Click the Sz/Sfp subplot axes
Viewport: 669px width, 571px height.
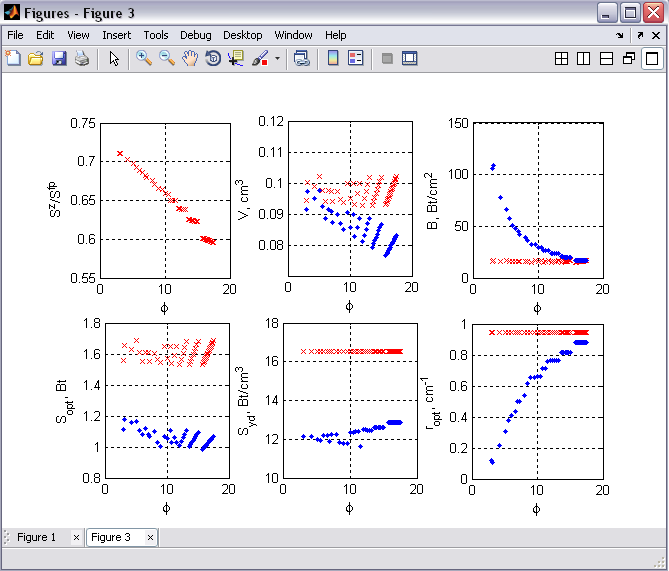[166, 201]
